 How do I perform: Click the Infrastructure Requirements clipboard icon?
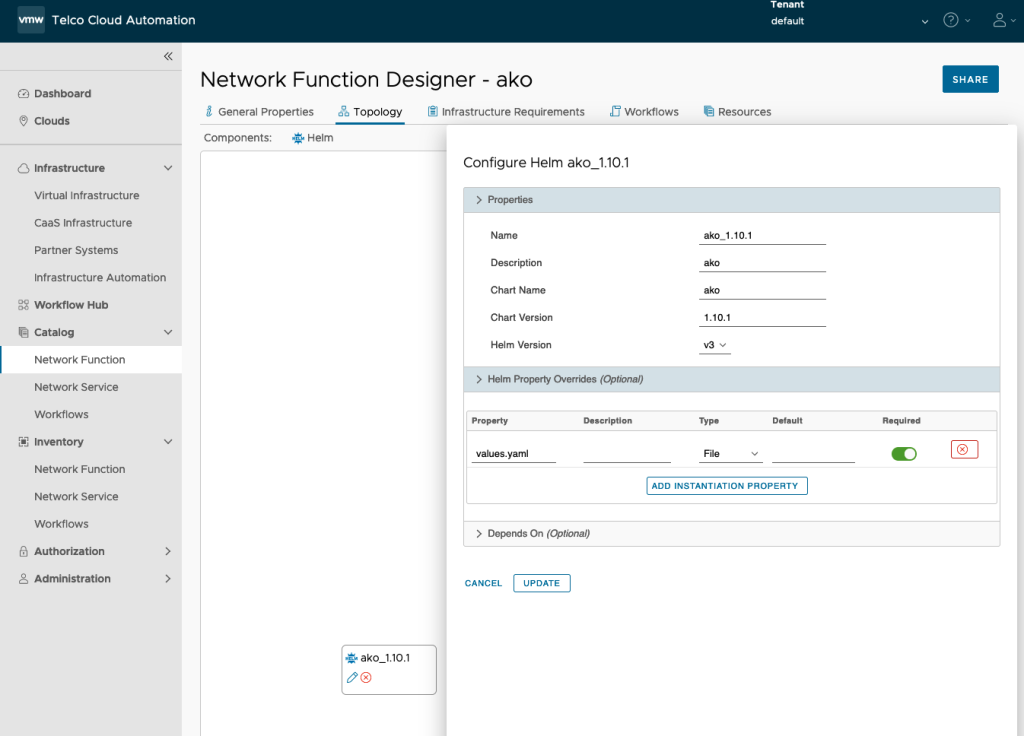432,112
